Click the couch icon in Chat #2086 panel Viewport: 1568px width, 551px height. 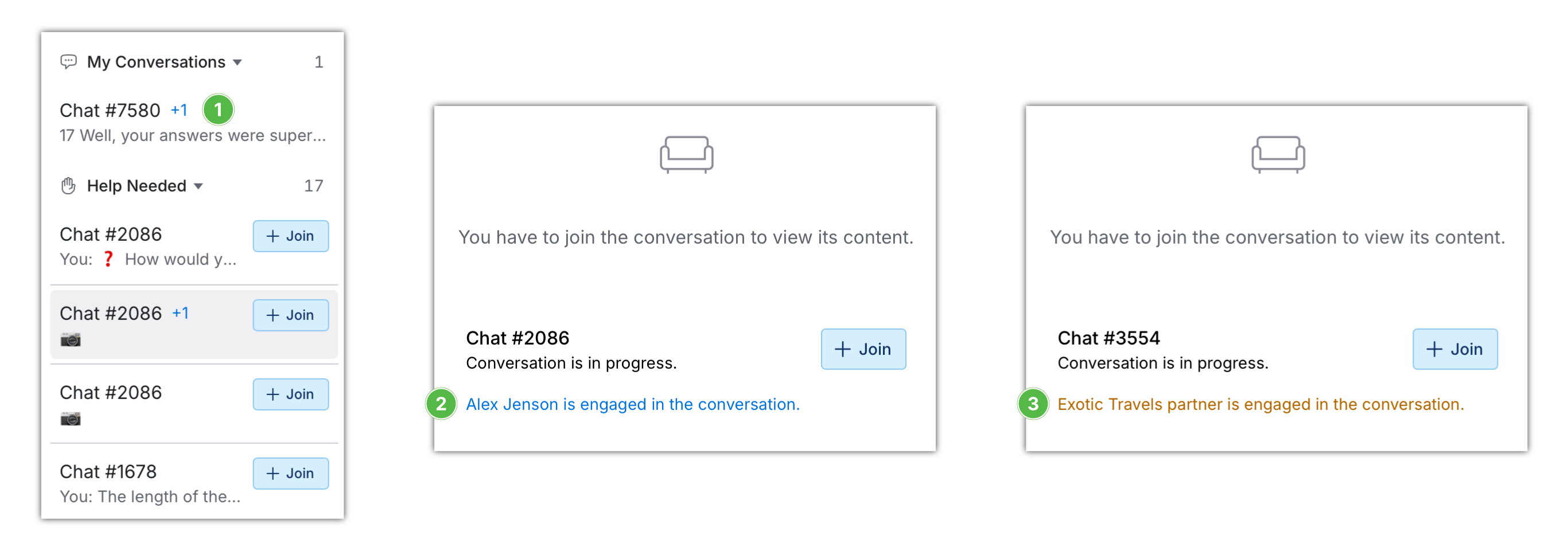click(686, 154)
